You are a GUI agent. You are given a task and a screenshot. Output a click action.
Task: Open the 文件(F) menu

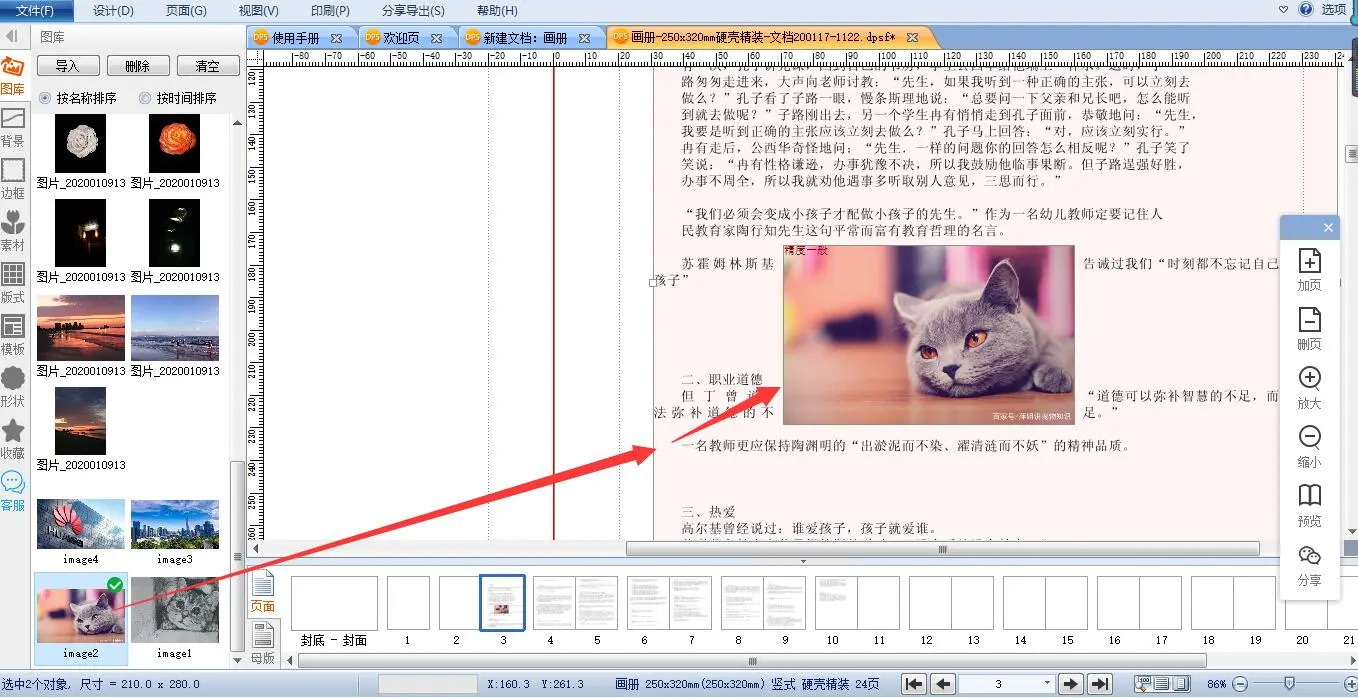pyautogui.click(x=36, y=10)
